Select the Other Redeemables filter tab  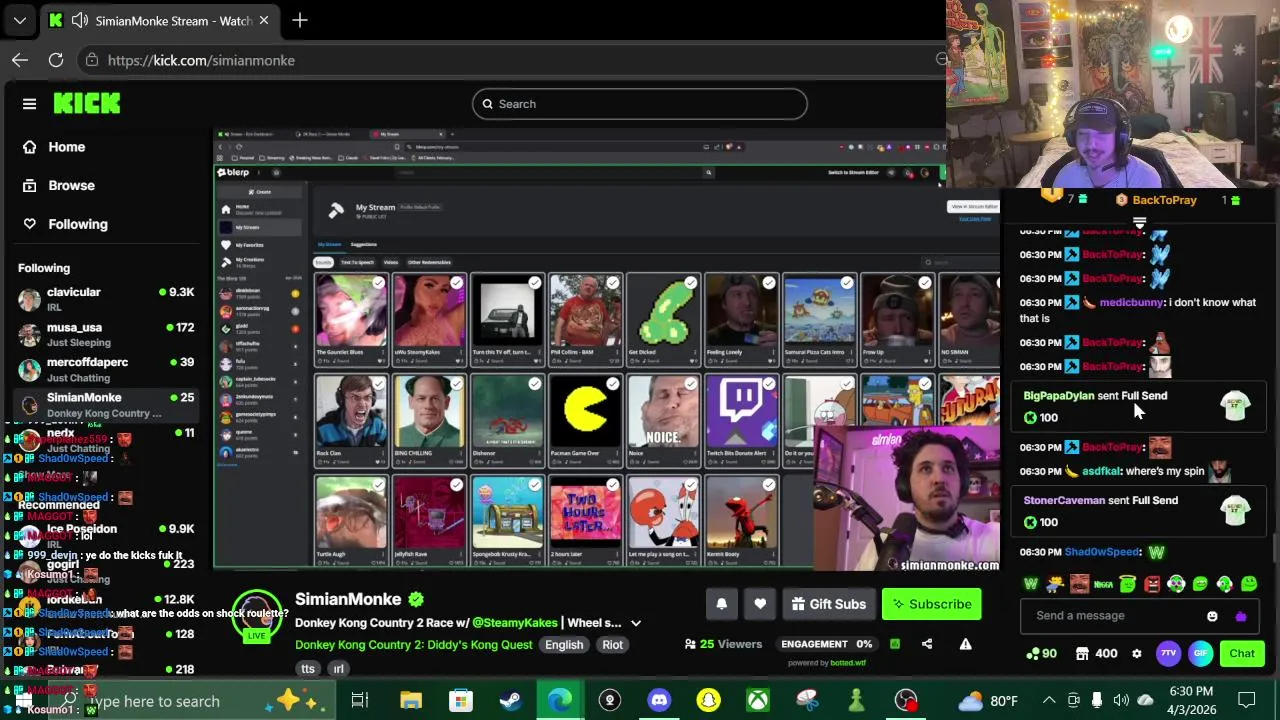(429, 262)
